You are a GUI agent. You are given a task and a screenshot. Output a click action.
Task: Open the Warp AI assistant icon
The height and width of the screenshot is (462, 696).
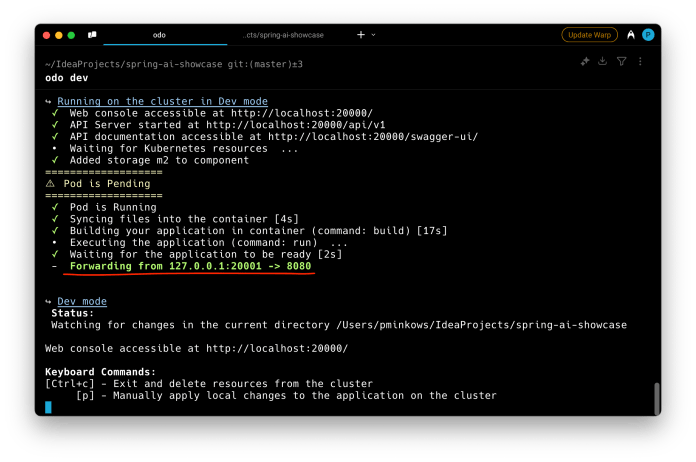click(x=630, y=35)
